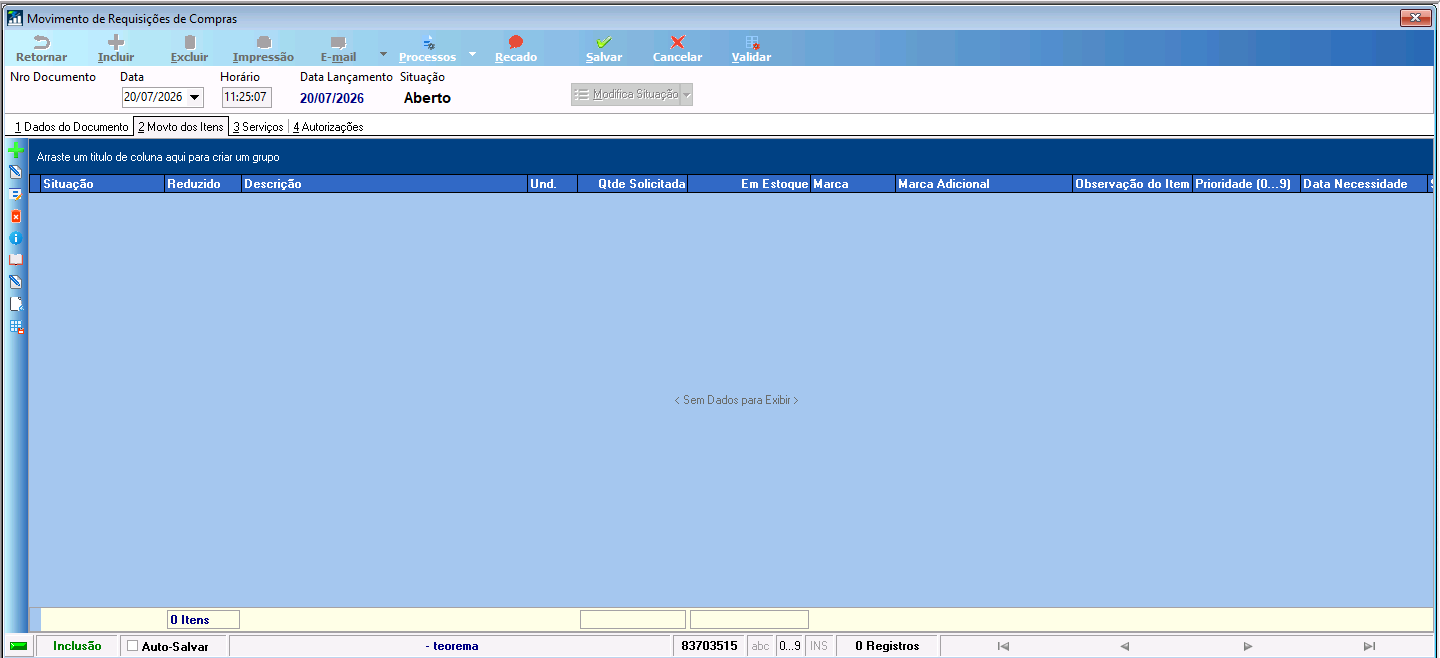Screen dimensions: 1440x658
Task: Click the 'abc' status bar indicator
Action: point(761,646)
